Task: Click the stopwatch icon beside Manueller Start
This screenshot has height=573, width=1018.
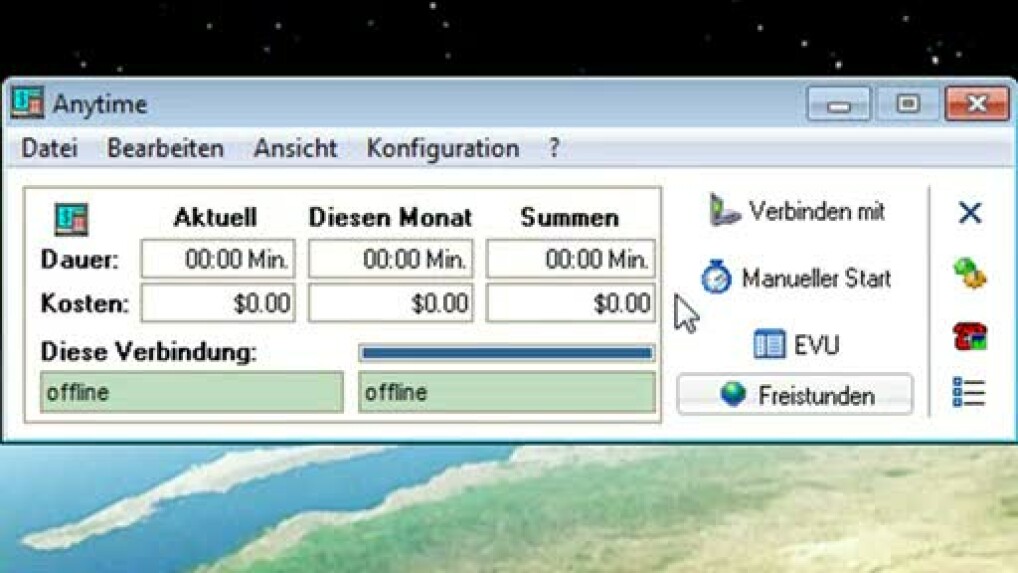Action: point(716,278)
